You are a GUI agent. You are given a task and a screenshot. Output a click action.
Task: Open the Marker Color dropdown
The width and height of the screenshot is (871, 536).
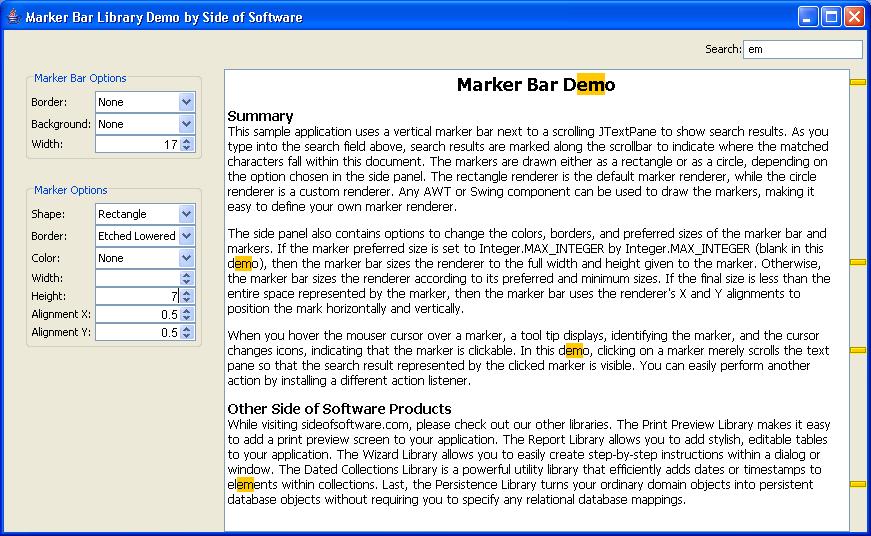click(186, 258)
